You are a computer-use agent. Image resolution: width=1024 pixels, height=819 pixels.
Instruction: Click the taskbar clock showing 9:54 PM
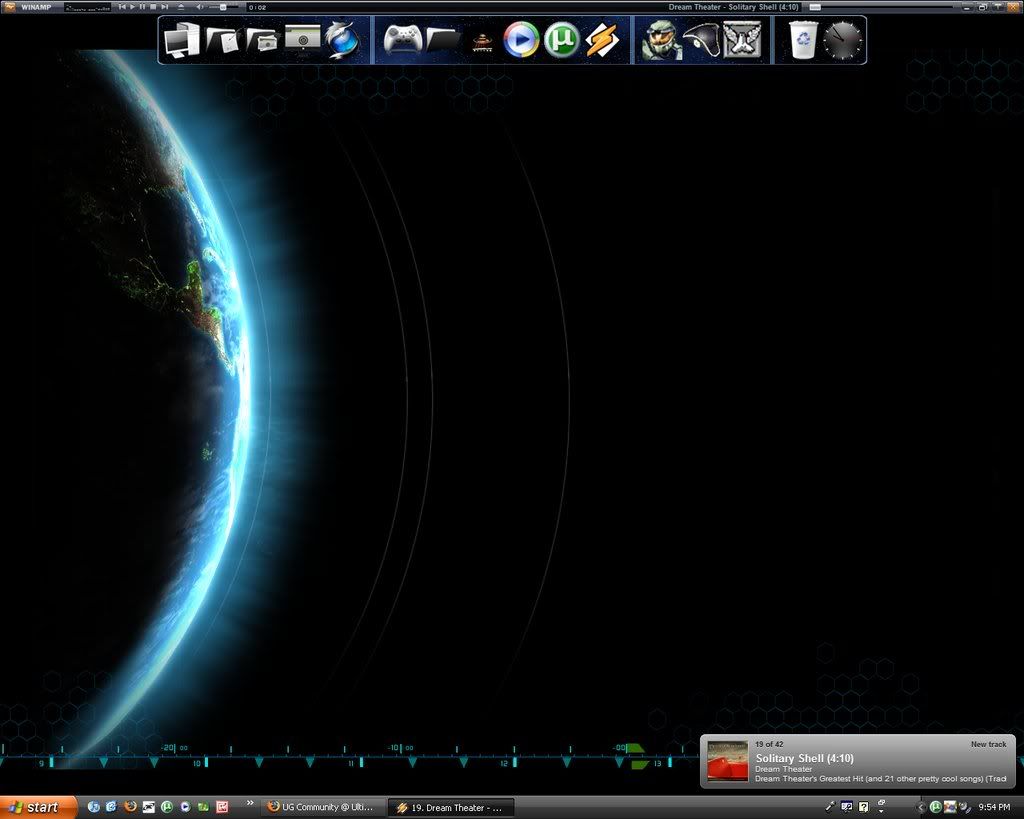coord(994,808)
